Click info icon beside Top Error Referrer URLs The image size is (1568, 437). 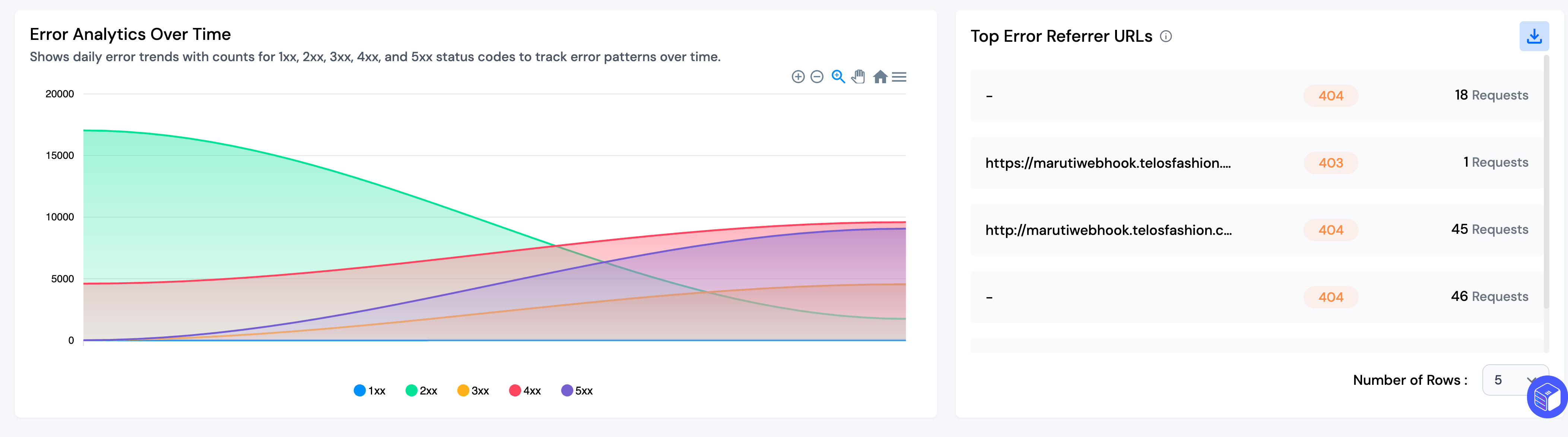(x=1166, y=37)
